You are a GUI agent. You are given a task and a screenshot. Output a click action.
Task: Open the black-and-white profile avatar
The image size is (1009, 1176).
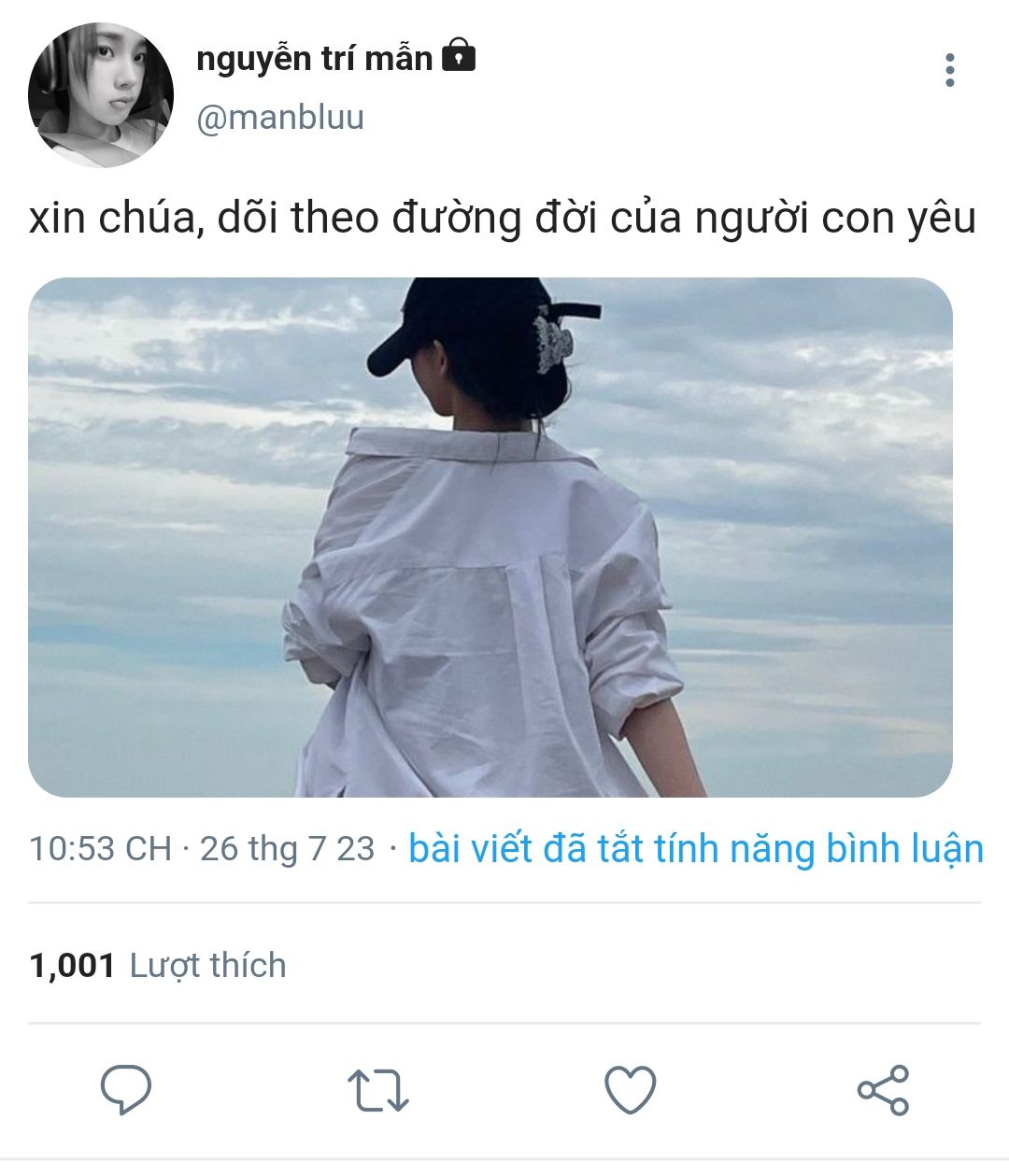101,95
